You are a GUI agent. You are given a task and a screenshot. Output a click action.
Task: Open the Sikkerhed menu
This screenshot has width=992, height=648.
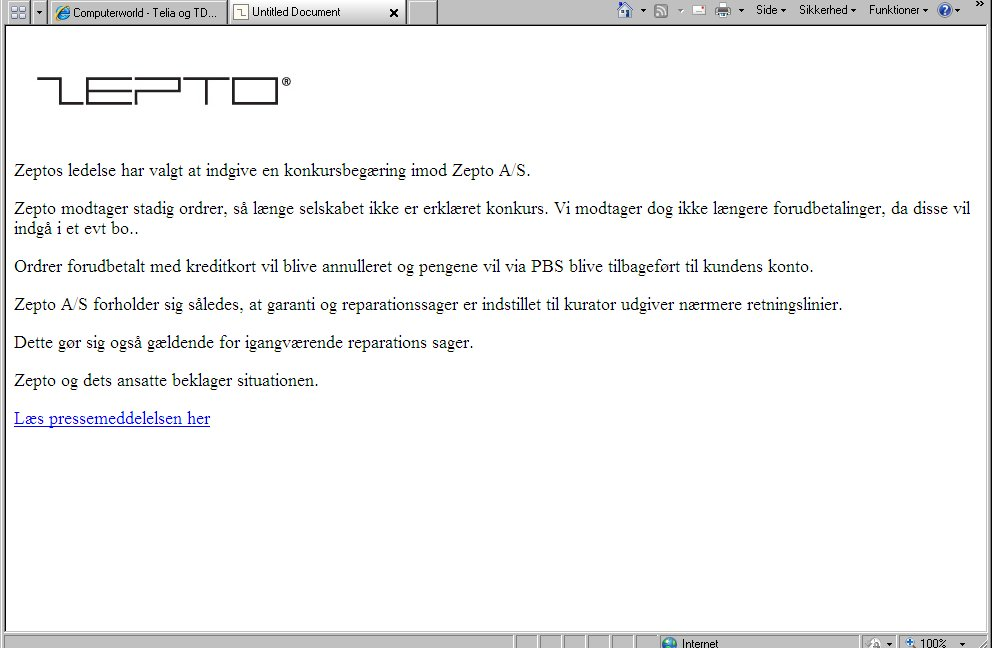pos(827,10)
